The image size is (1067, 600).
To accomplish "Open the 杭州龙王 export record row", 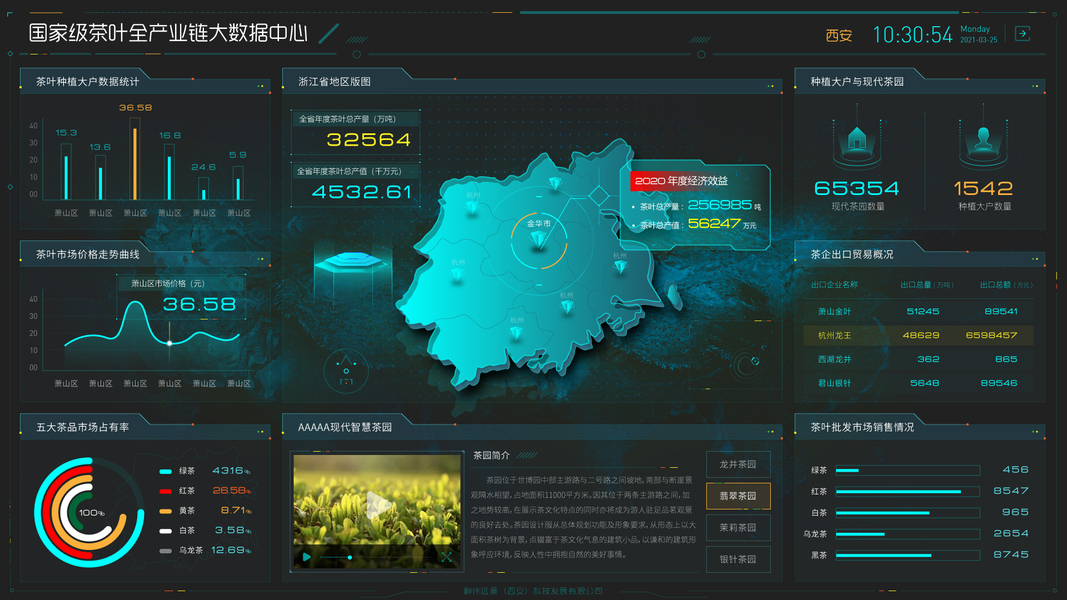I will click(x=916, y=335).
